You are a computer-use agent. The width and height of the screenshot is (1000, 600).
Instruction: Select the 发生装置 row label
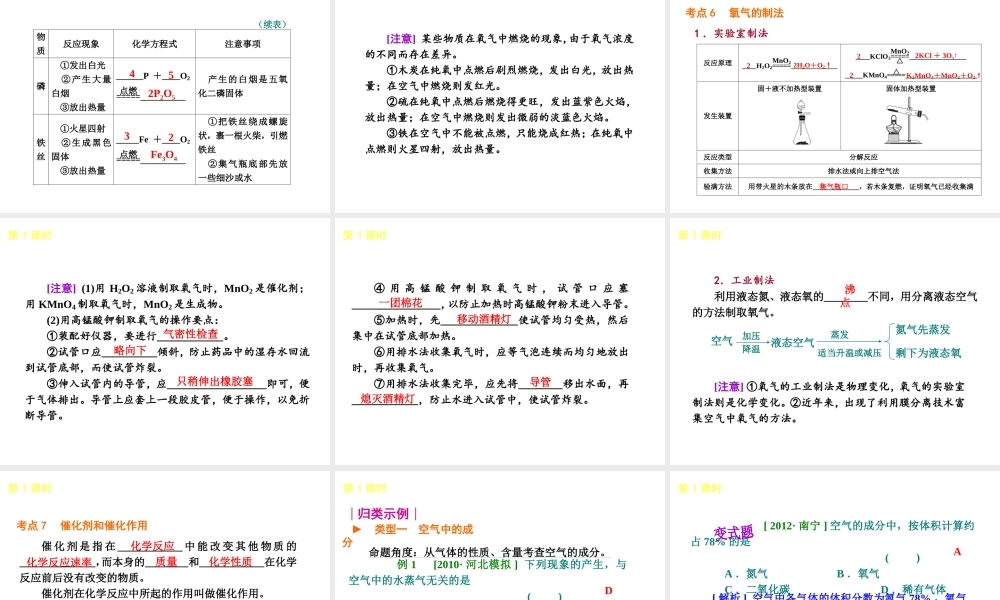pos(717,116)
